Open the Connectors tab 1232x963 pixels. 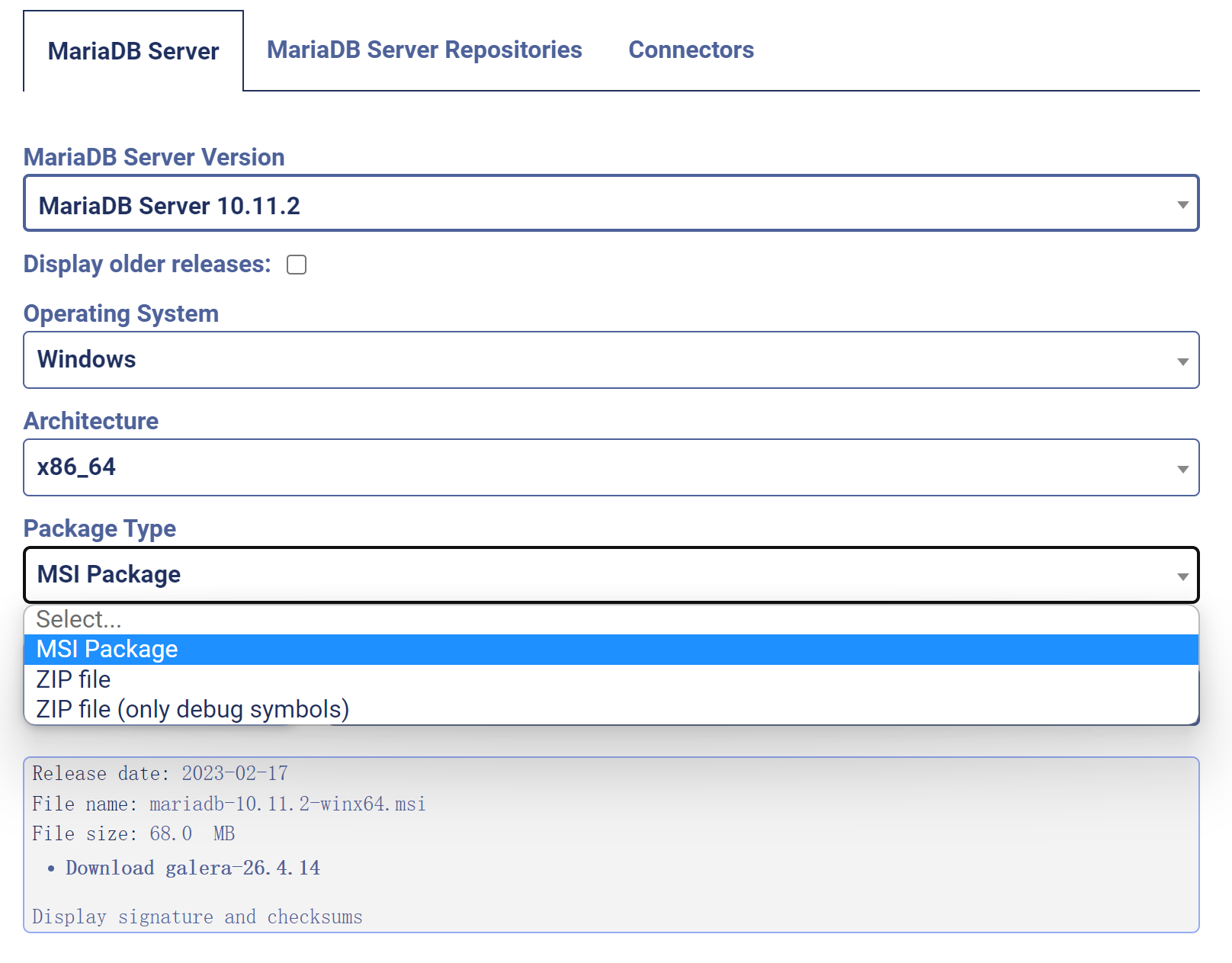691,50
